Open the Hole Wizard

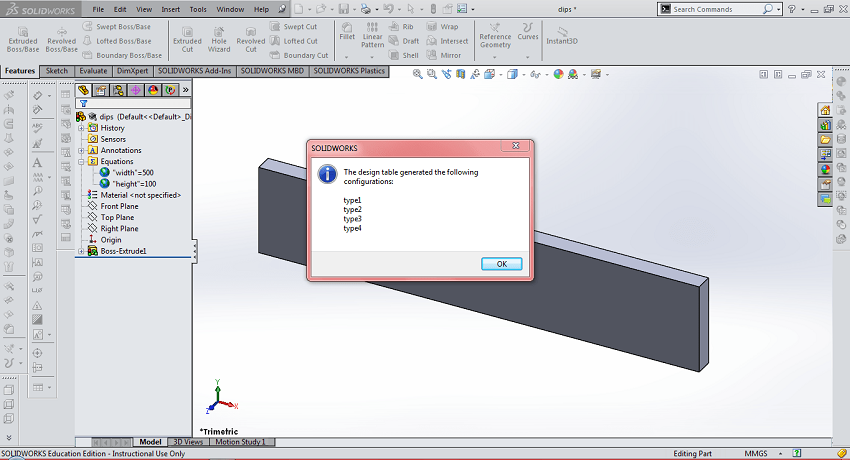click(219, 40)
